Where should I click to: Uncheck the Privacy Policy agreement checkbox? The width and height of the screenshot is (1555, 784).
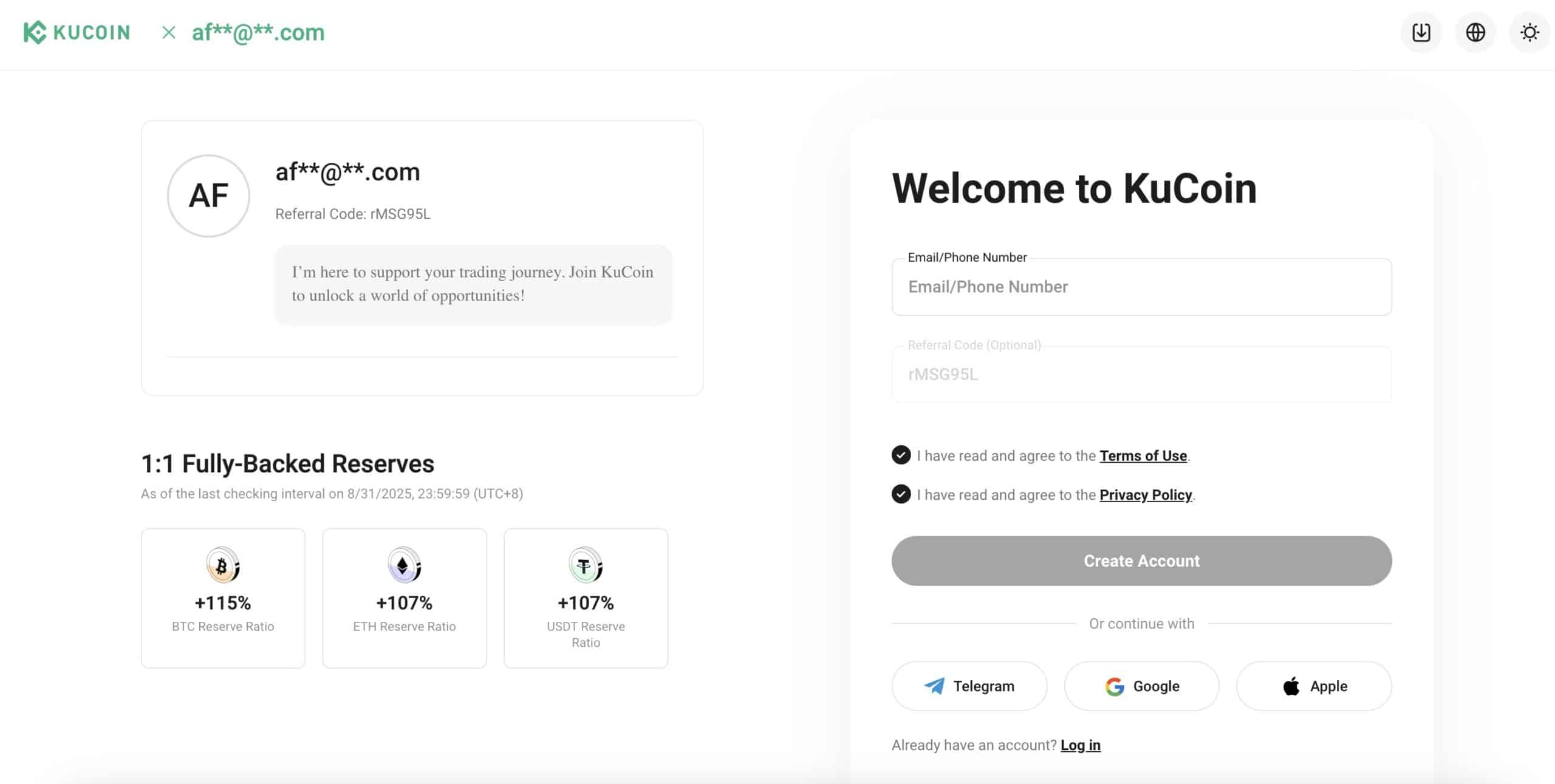[901, 494]
